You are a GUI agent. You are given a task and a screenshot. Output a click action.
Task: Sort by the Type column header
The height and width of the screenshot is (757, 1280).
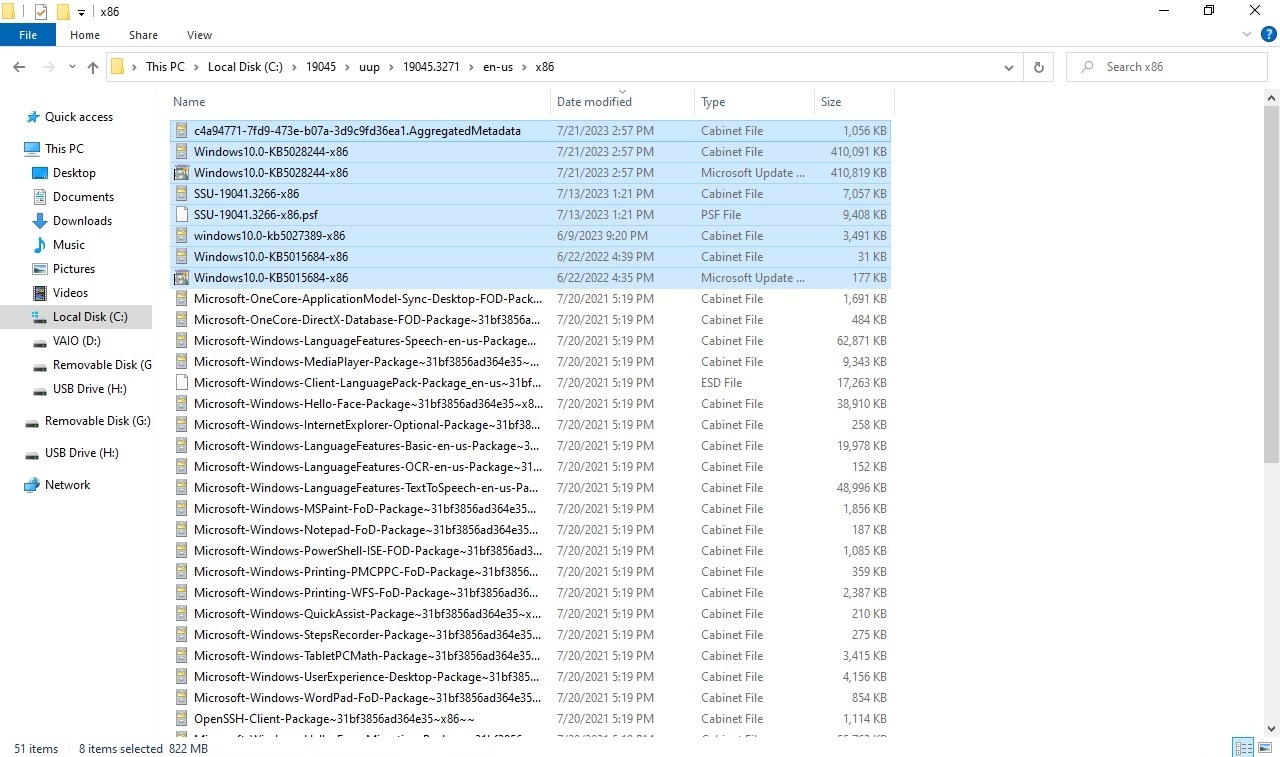(754, 102)
